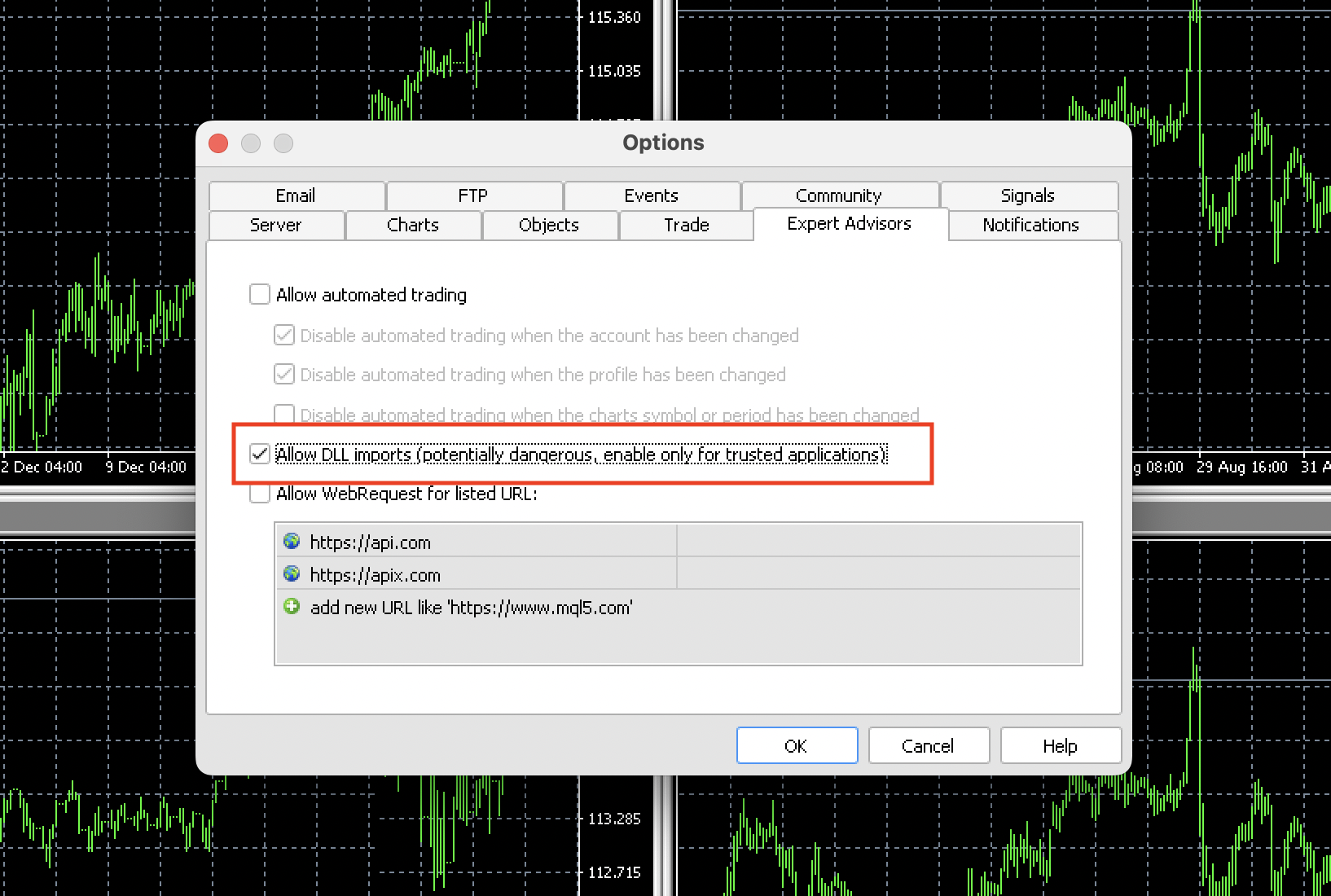The height and width of the screenshot is (896, 1331).
Task: Open the Trade tab
Action: tap(687, 225)
